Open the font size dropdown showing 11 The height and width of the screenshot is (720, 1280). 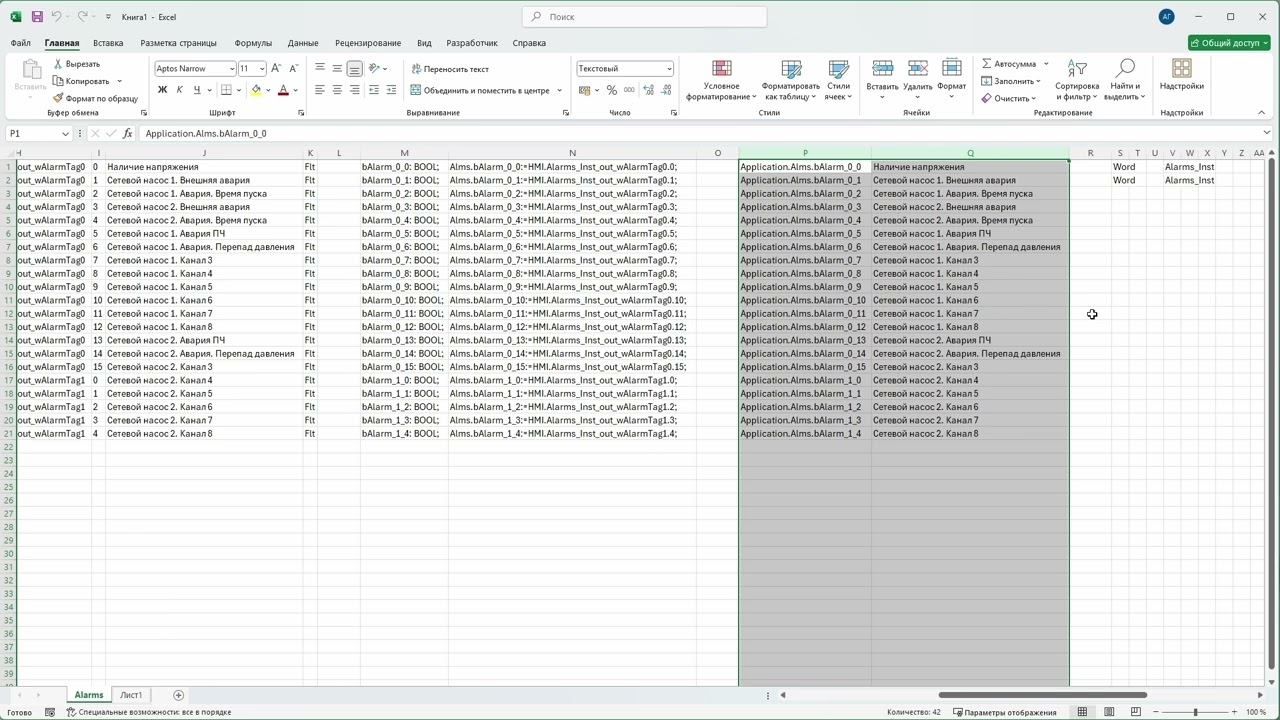262,69
